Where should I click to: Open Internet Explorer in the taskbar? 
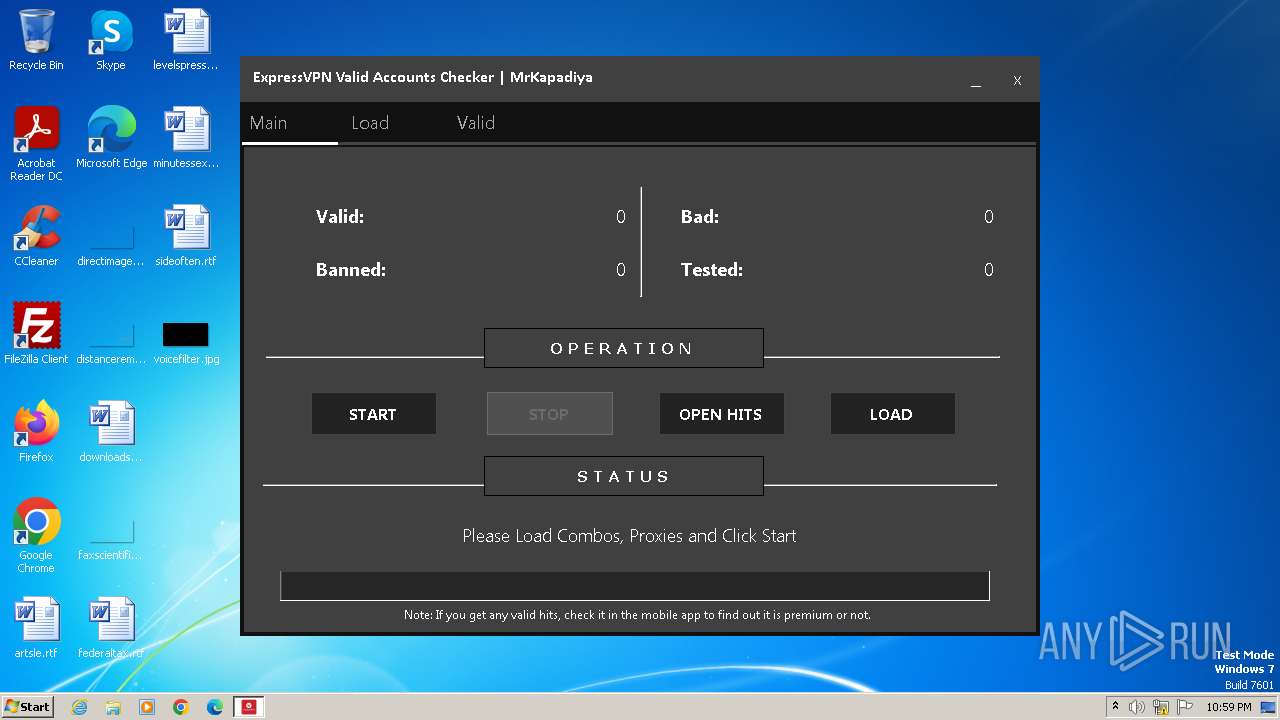click(x=80, y=707)
